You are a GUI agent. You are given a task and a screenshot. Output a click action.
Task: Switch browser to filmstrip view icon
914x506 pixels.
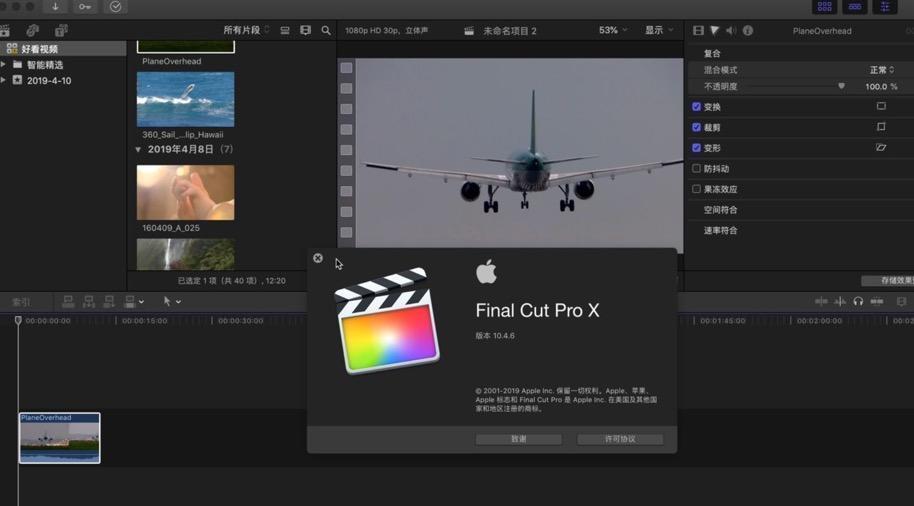(x=305, y=30)
